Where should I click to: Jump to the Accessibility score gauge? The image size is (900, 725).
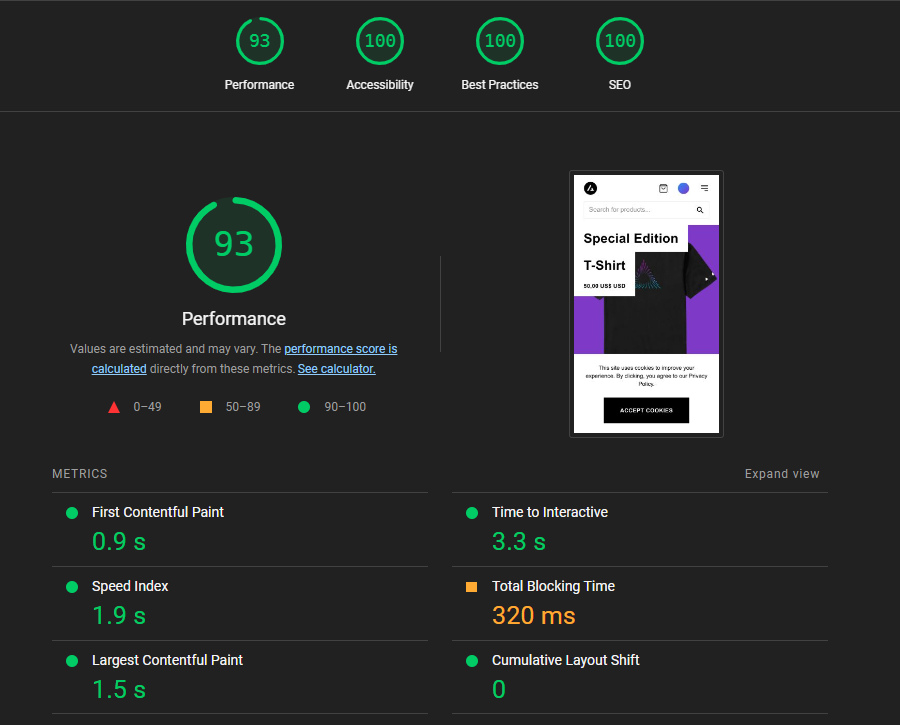coord(380,42)
